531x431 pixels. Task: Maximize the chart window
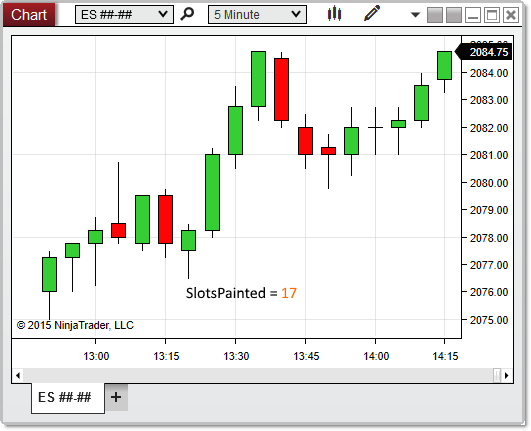pyautogui.click(x=492, y=15)
